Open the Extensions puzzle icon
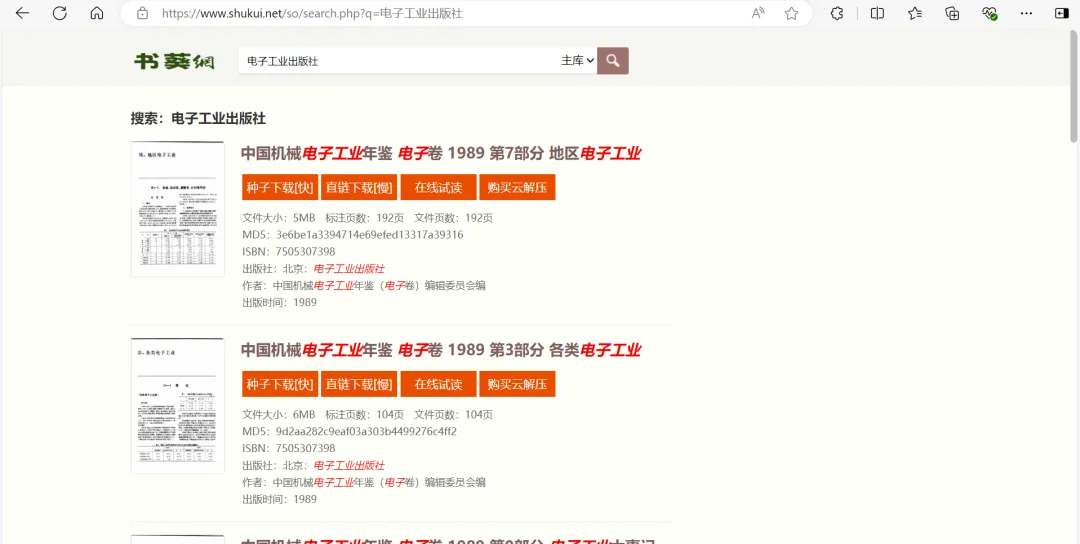The height and width of the screenshot is (544, 1080). coord(837,13)
